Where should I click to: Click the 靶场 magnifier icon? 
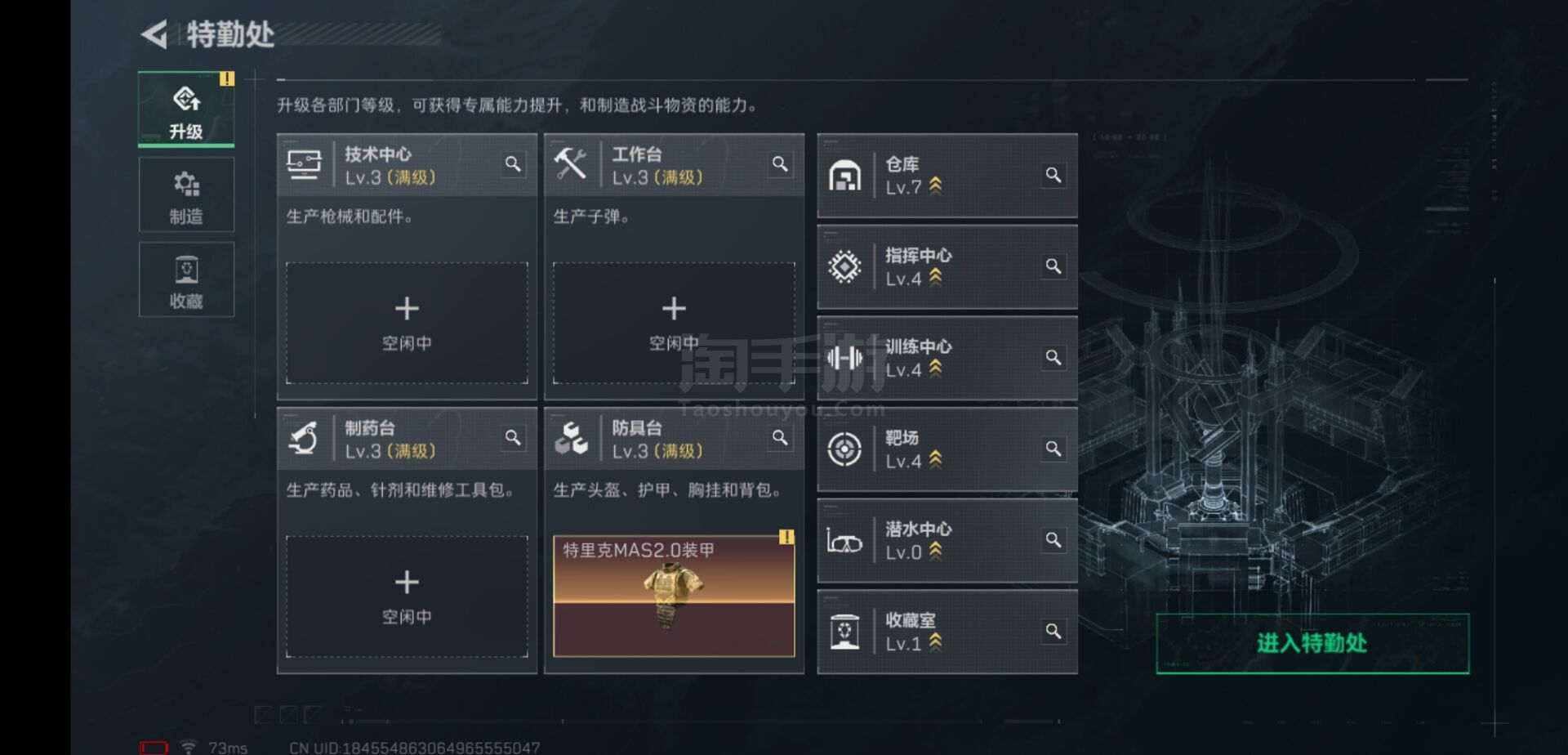point(1053,449)
